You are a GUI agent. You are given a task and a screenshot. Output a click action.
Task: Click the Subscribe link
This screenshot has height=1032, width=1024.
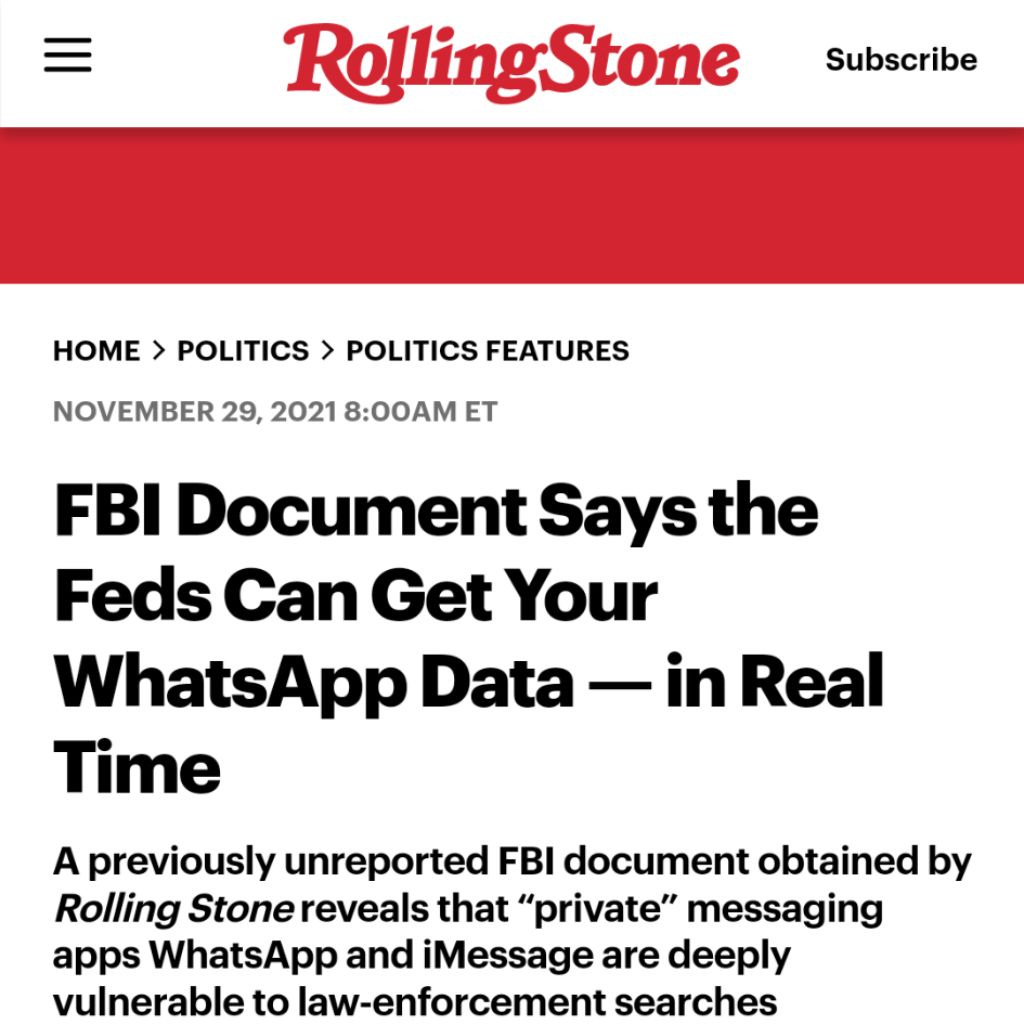tap(901, 60)
